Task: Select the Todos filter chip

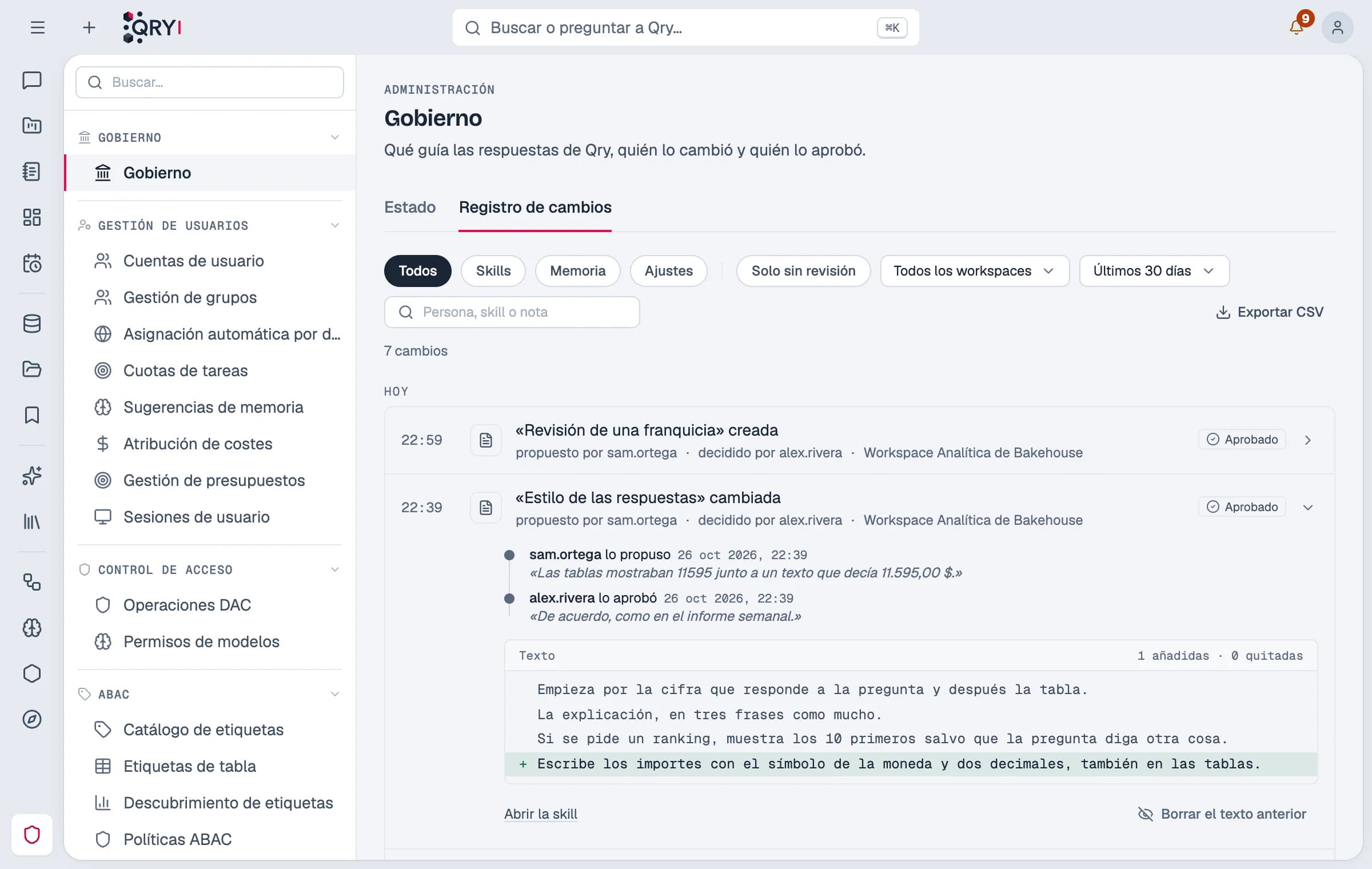Action: pyautogui.click(x=417, y=271)
